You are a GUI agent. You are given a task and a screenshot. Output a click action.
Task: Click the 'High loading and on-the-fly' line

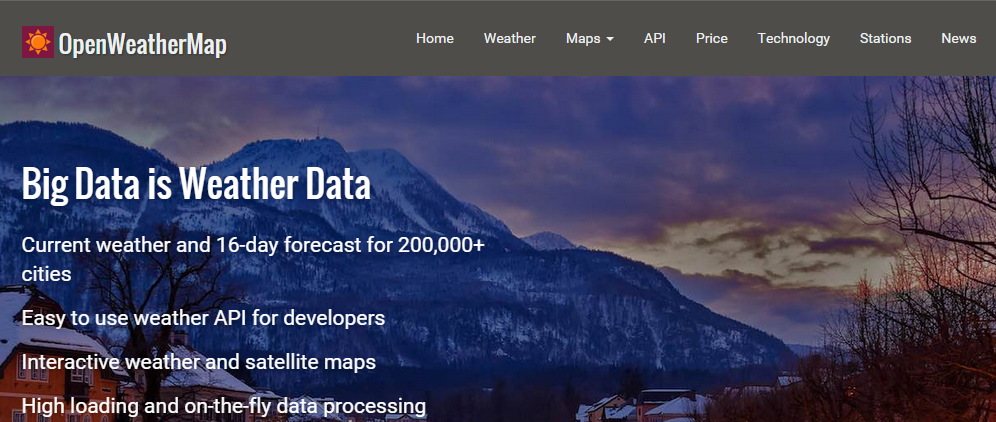coord(224,406)
